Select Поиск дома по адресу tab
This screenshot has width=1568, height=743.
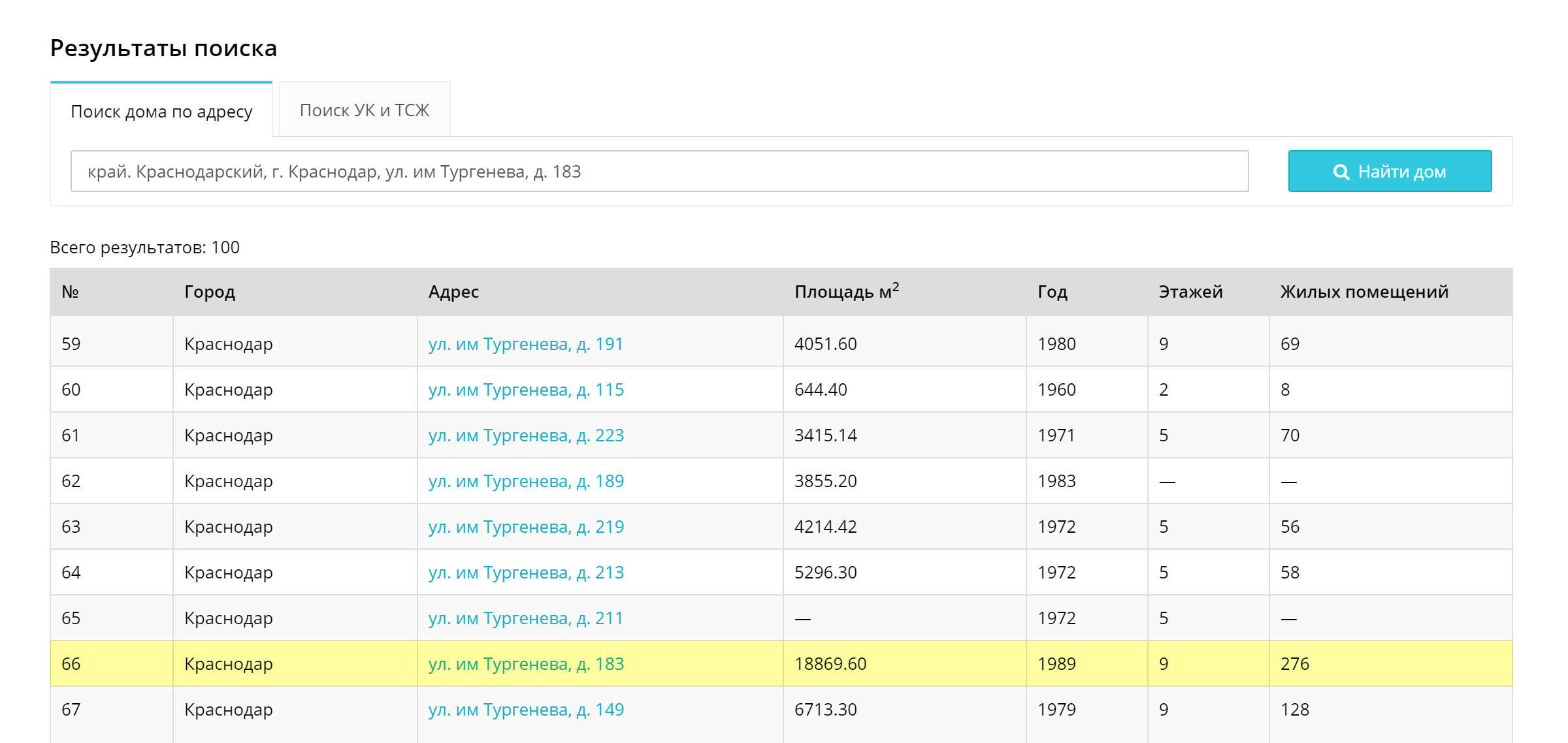point(161,112)
